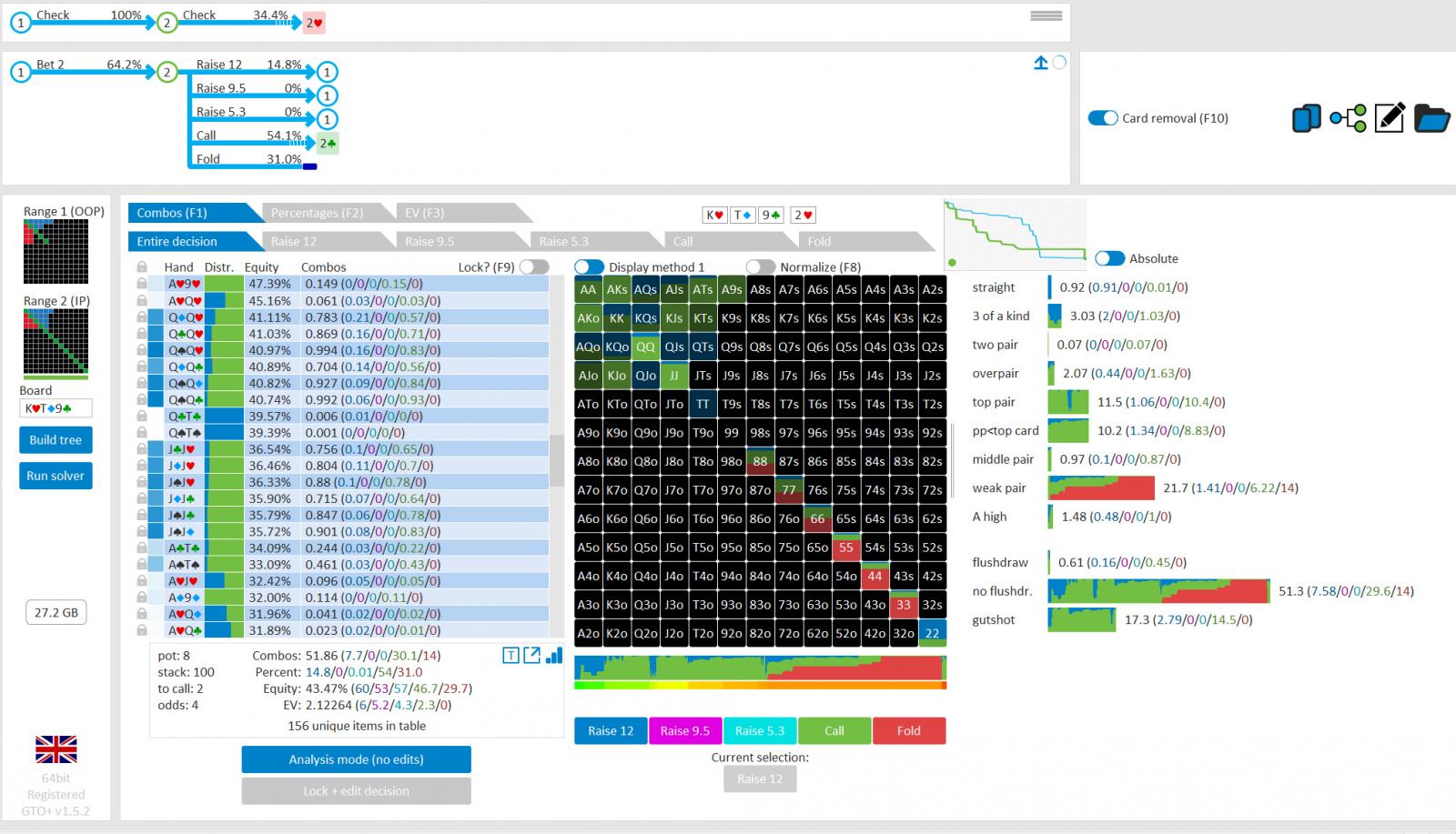Expand the 2 of hearts turn card node
Screen dimensions: 1456x834
(314, 24)
